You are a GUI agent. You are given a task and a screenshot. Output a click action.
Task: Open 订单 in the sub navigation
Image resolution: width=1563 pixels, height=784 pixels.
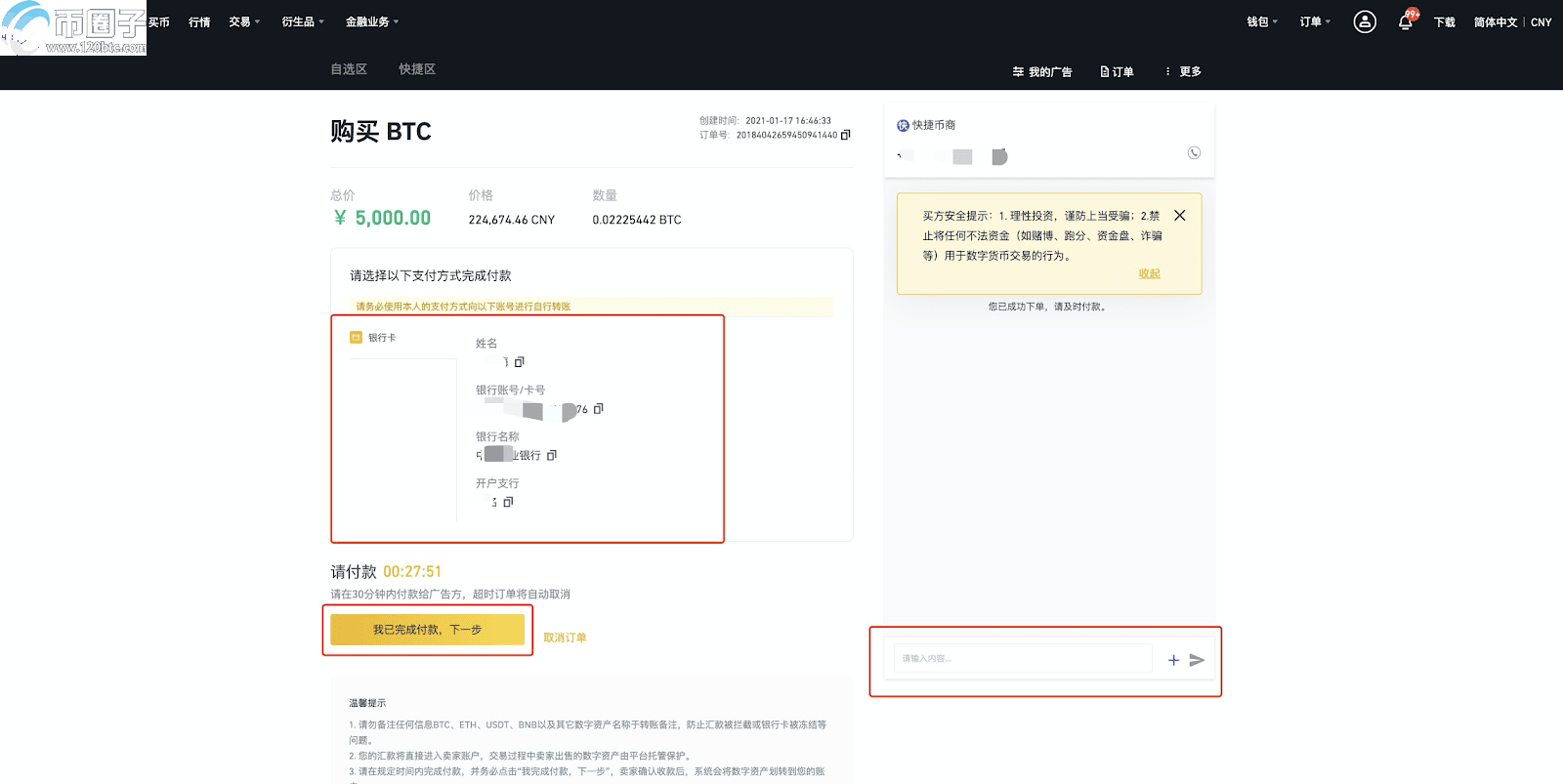pyautogui.click(x=1117, y=71)
